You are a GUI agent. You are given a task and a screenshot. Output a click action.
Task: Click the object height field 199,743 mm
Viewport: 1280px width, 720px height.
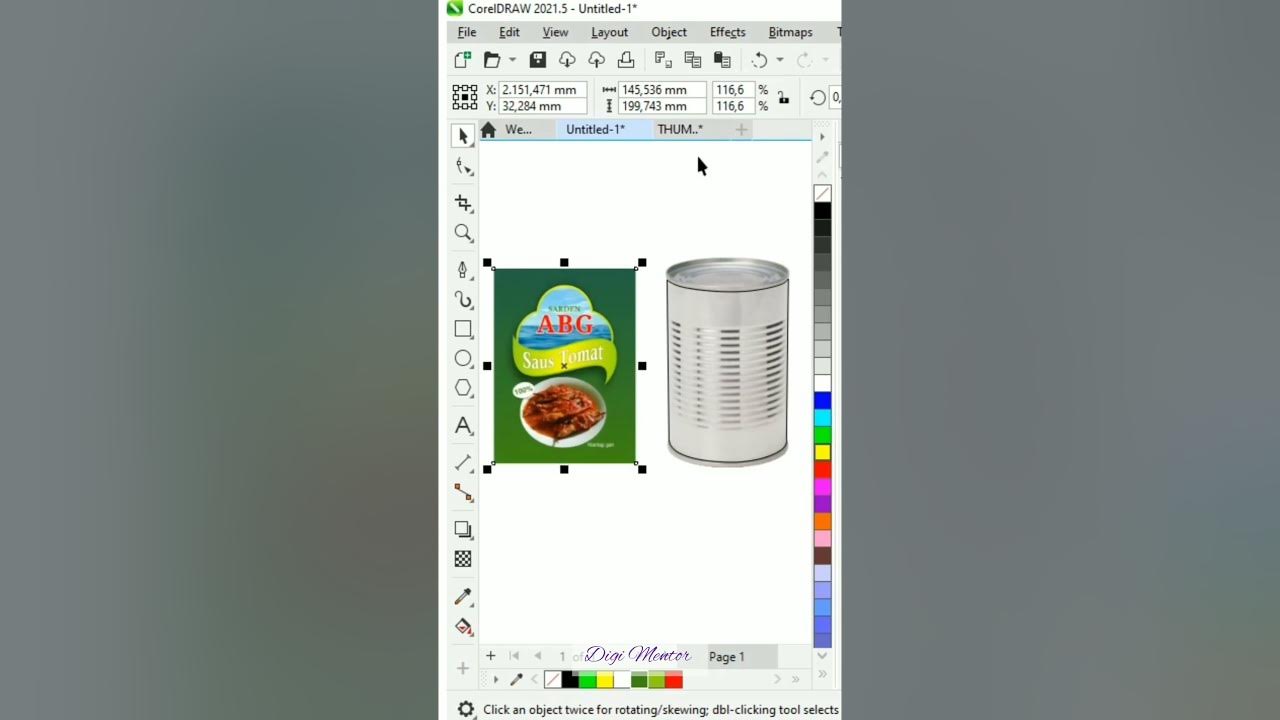click(x=662, y=106)
